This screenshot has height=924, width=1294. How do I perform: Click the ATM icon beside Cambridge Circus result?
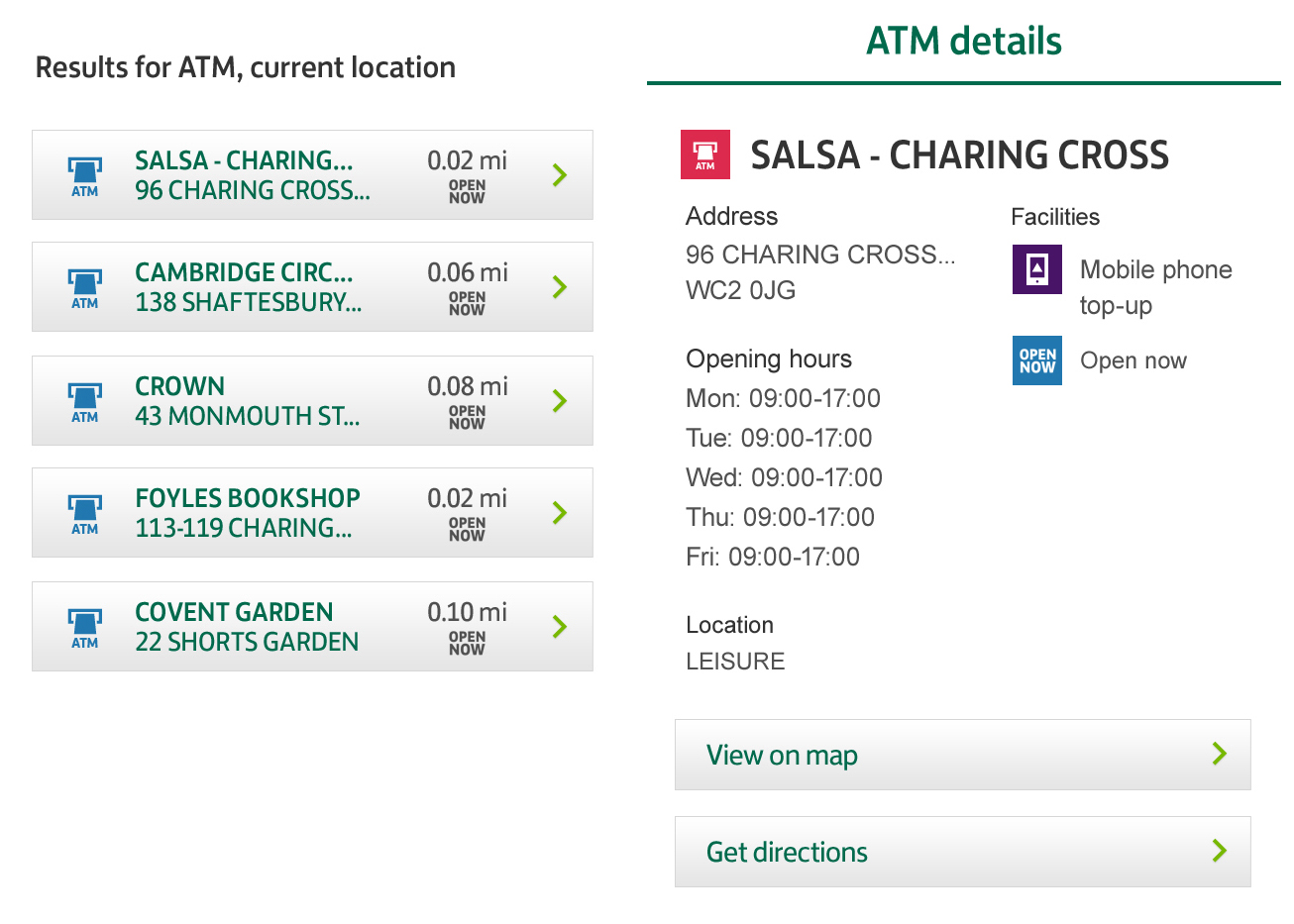[x=85, y=287]
